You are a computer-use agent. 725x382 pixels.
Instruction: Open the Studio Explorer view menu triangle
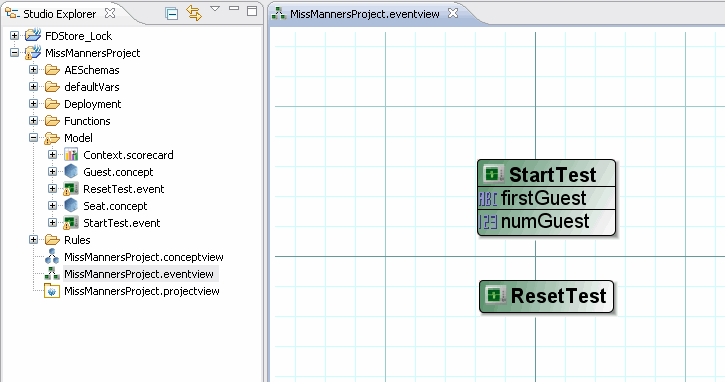coord(215,8)
